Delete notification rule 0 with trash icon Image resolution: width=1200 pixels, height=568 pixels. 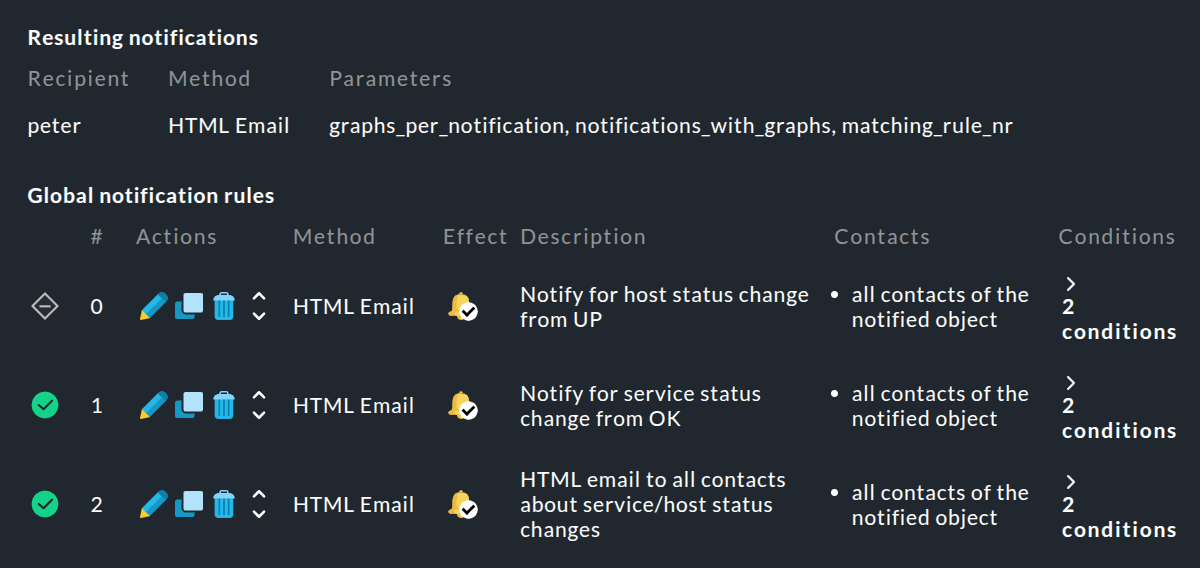coord(224,306)
